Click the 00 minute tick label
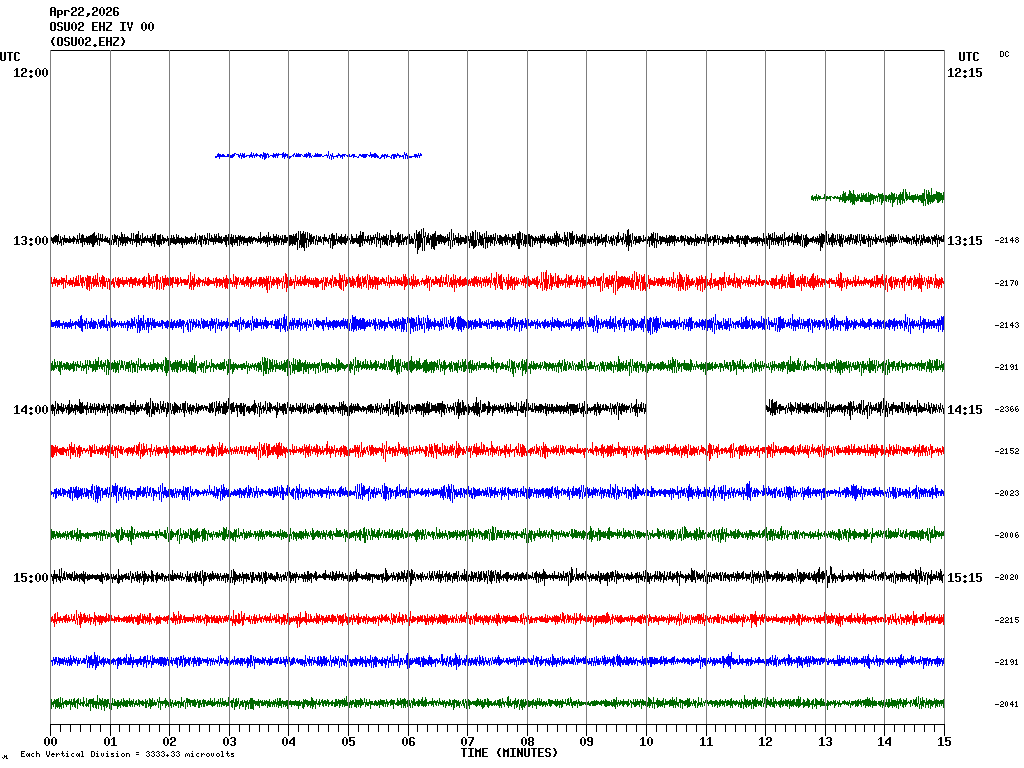This screenshot has width=1024, height=768. click(51, 742)
